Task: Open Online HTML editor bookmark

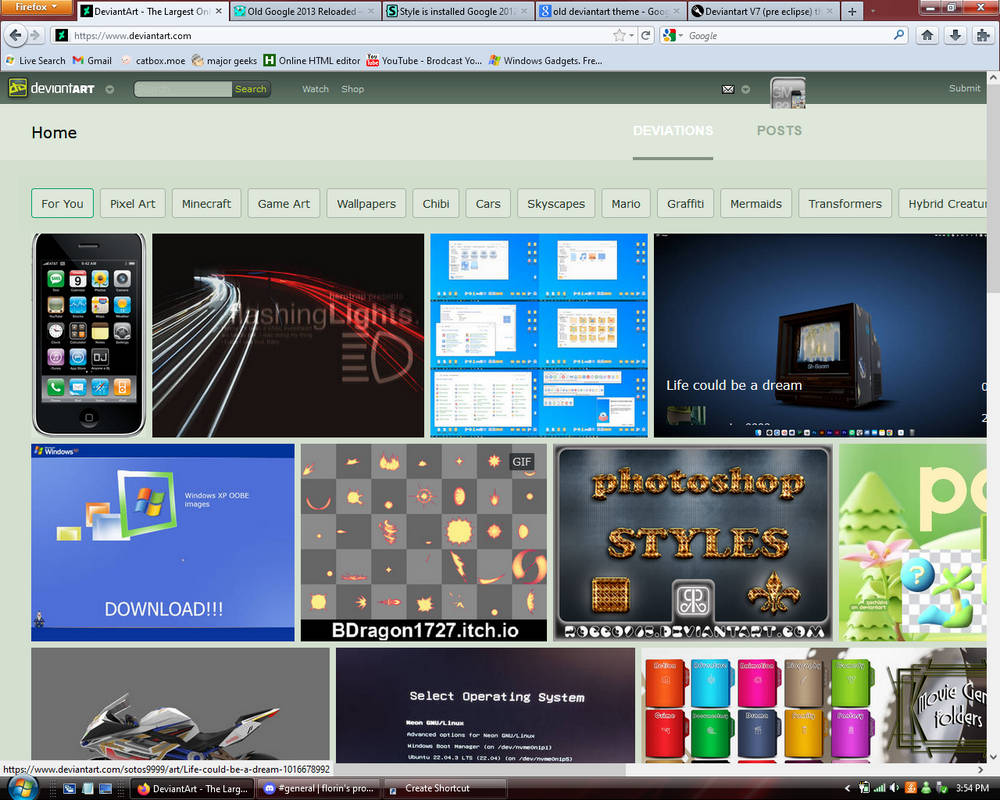Action: click(x=312, y=61)
